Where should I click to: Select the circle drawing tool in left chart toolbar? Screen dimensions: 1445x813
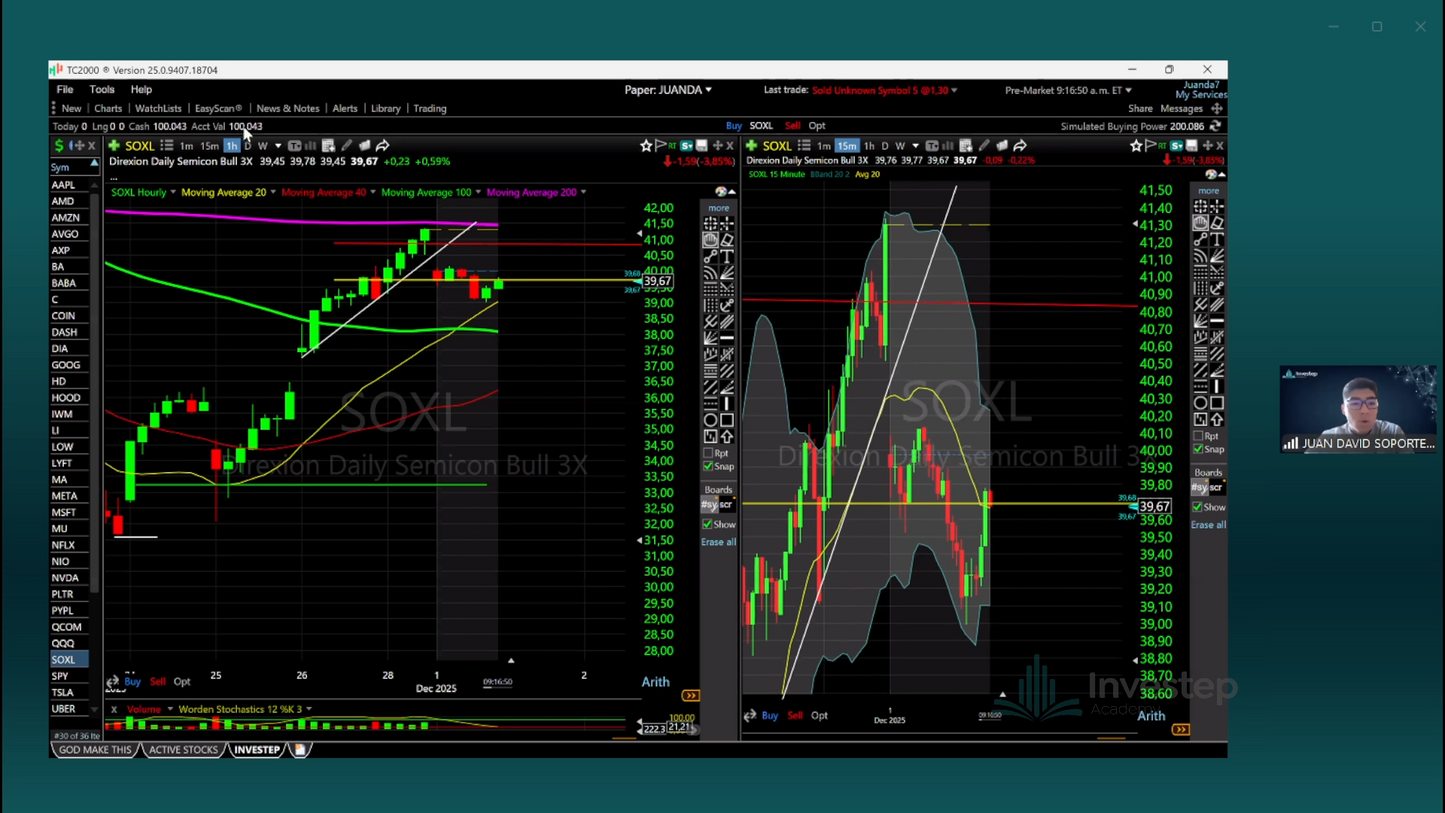710,420
